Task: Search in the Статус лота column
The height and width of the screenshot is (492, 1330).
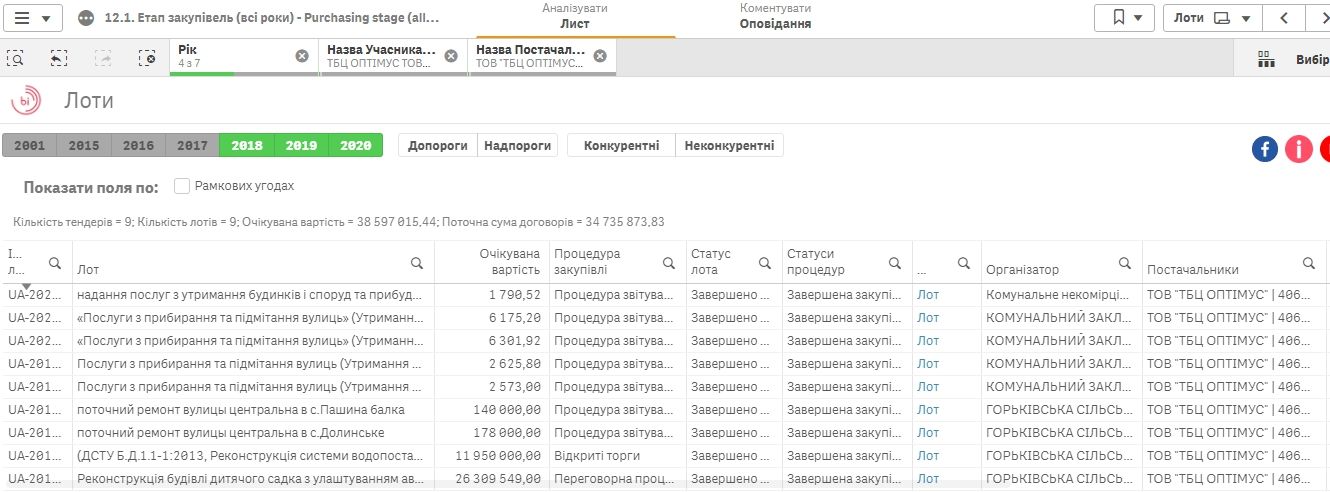Action: [765, 263]
